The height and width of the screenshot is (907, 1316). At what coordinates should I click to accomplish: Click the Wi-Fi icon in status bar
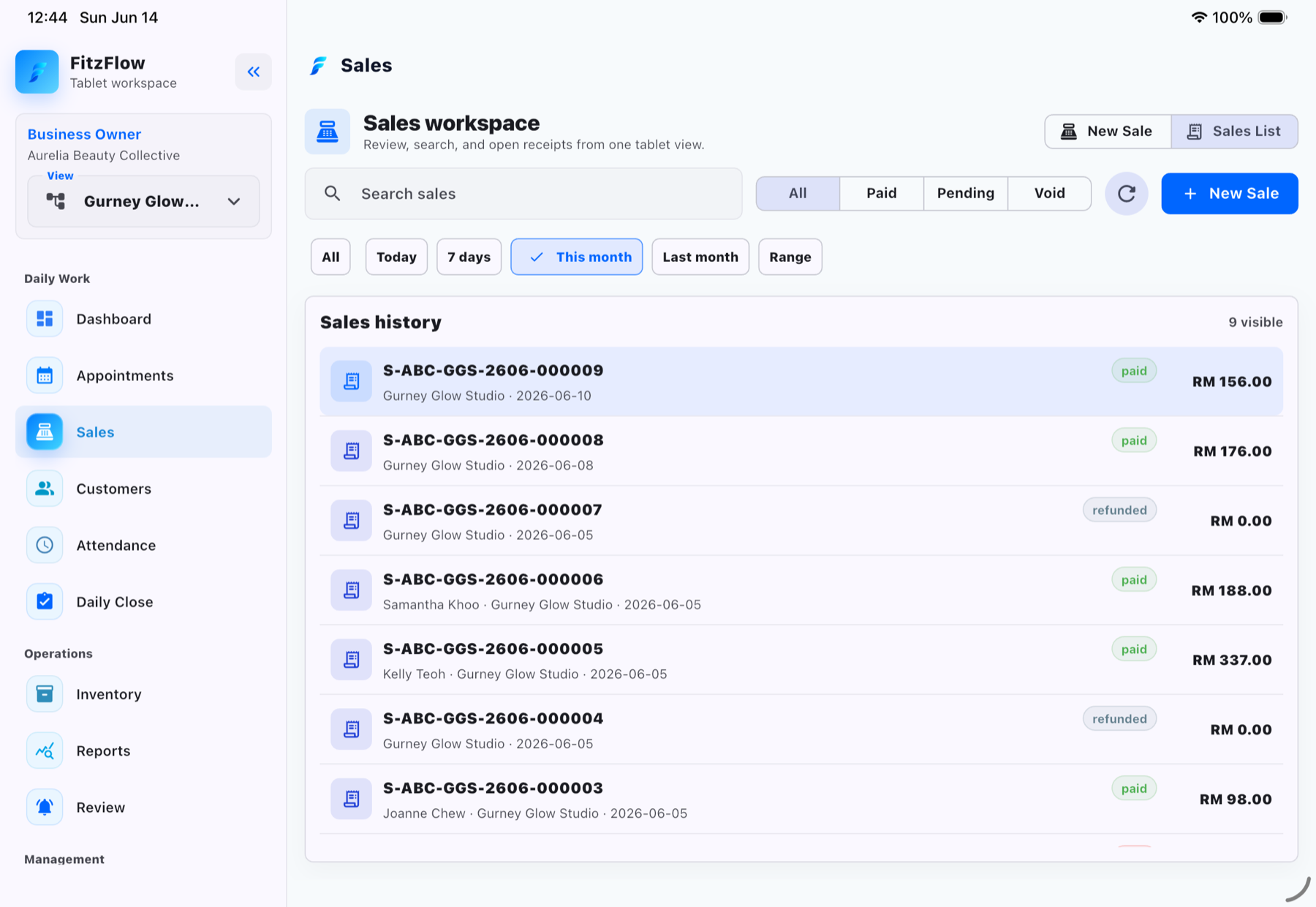[x=1199, y=18]
